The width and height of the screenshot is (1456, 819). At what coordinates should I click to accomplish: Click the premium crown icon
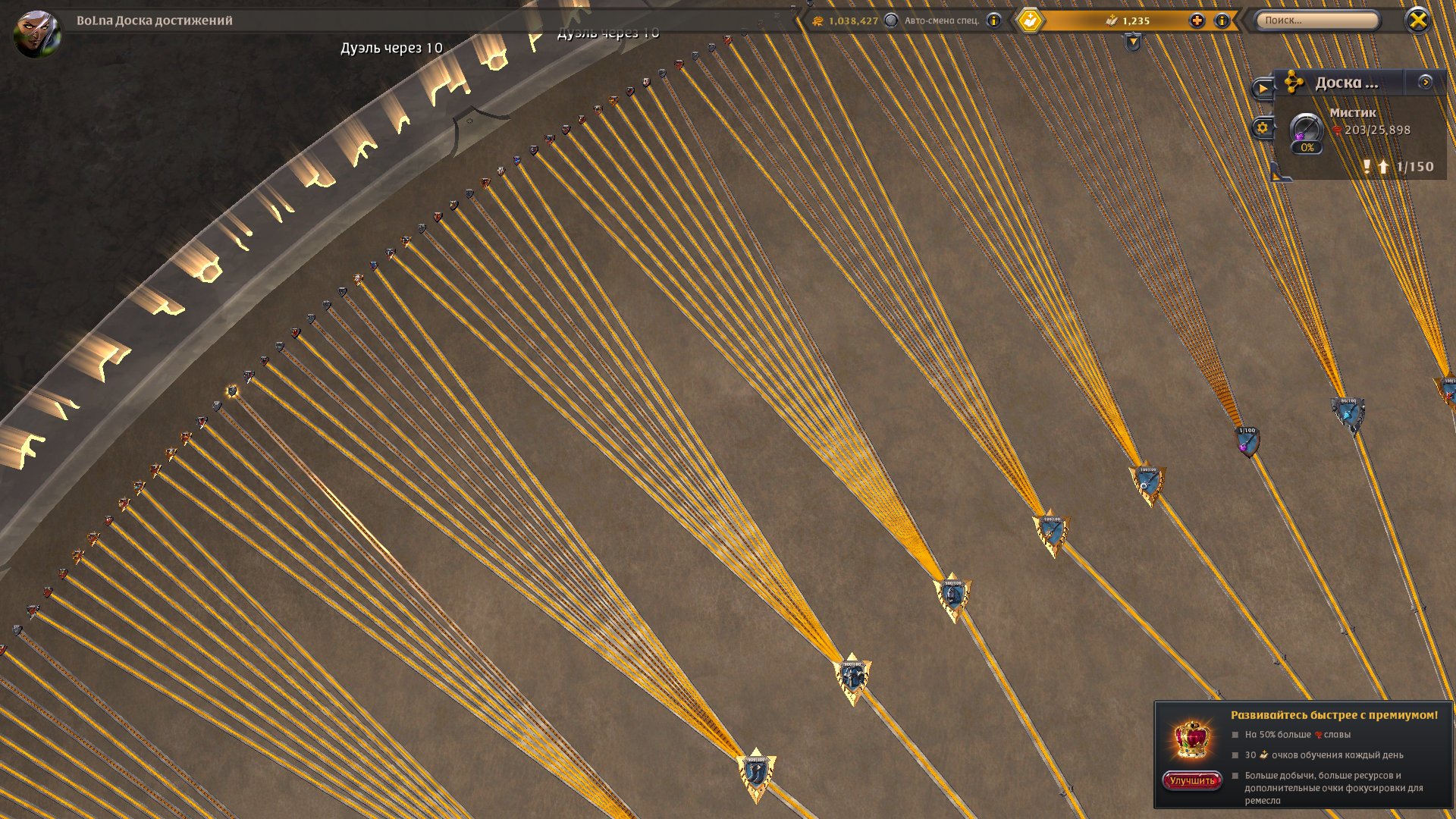[1191, 738]
